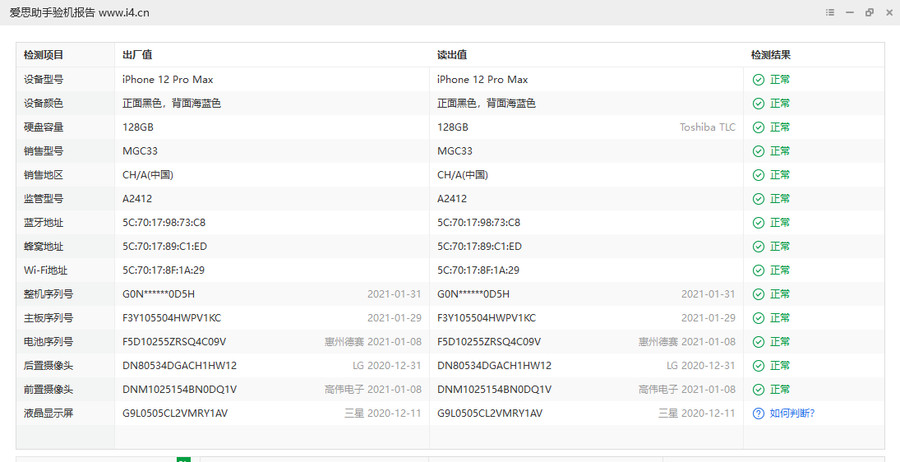Viewport: 900px width, 462px height.
Task: Click factory mainboard serial F3Y105504HWPV1KC
Action: click(172, 318)
